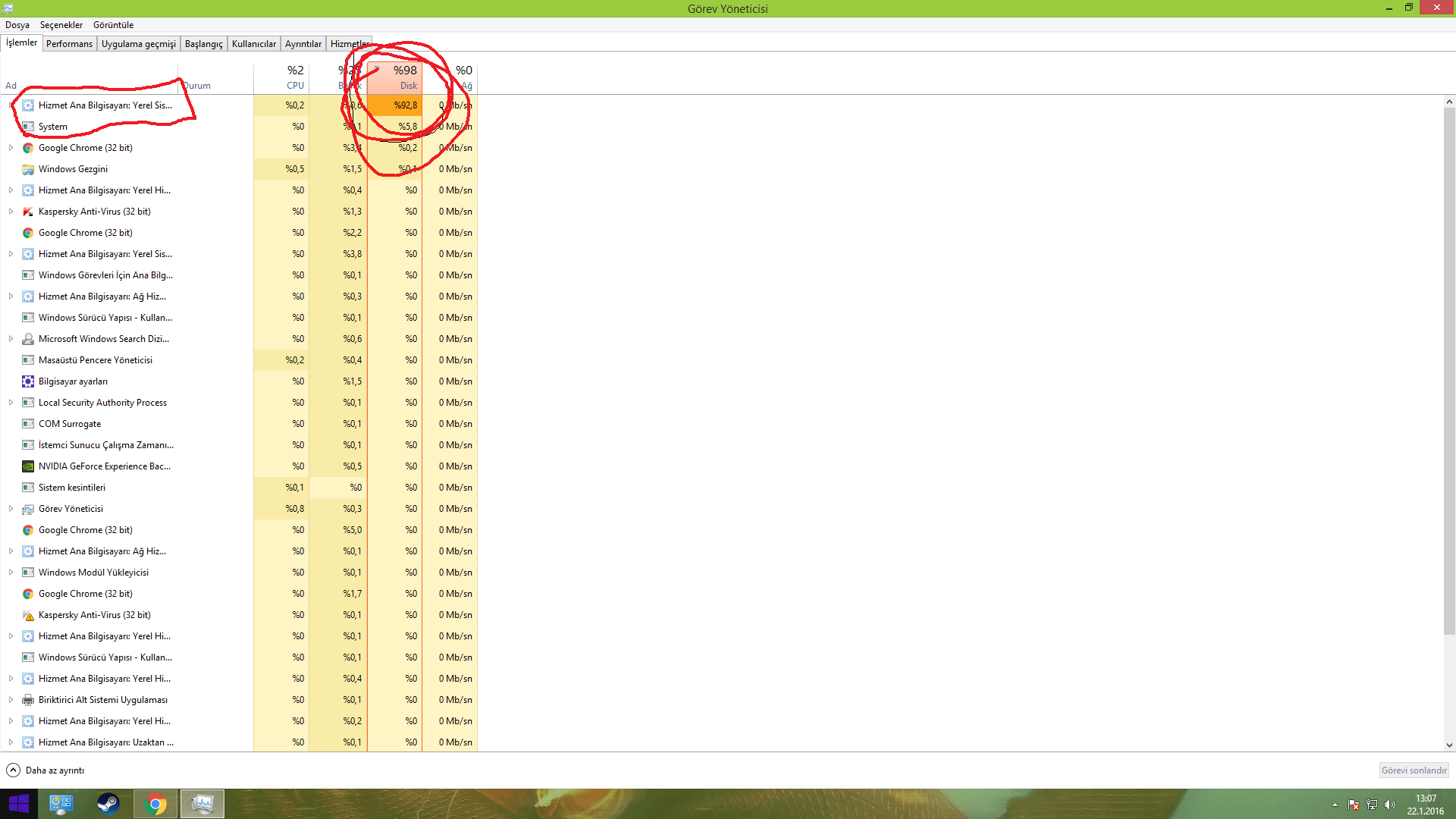
Task: Click the Kaspersky Anti-Virus process icon
Action: tap(28, 212)
